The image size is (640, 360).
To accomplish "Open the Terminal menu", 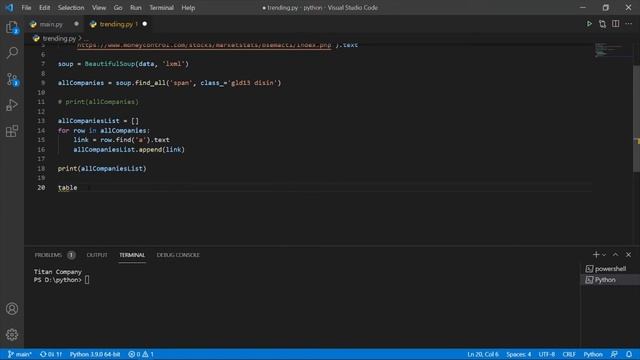I will (161, 7).
